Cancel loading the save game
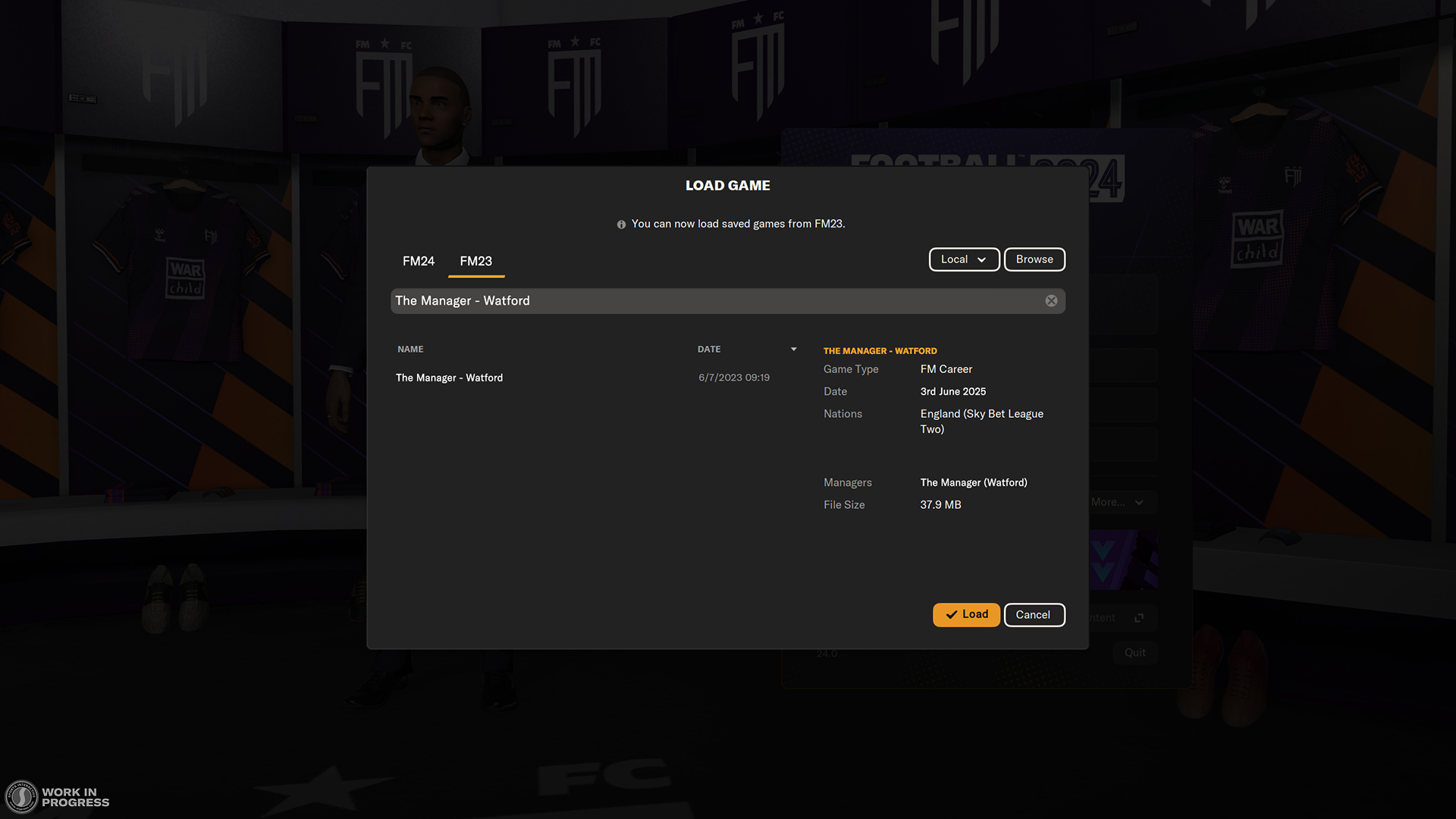The image size is (1456, 819). point(1034,614)
